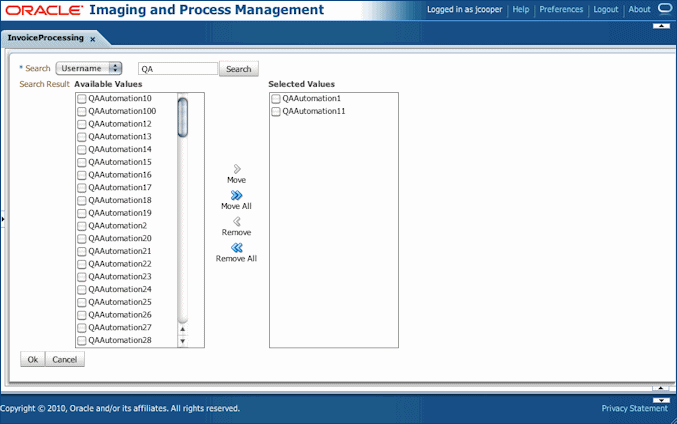Open Preferences in the header
This screenshot has width=677, height=424.
tap(561, 9)
